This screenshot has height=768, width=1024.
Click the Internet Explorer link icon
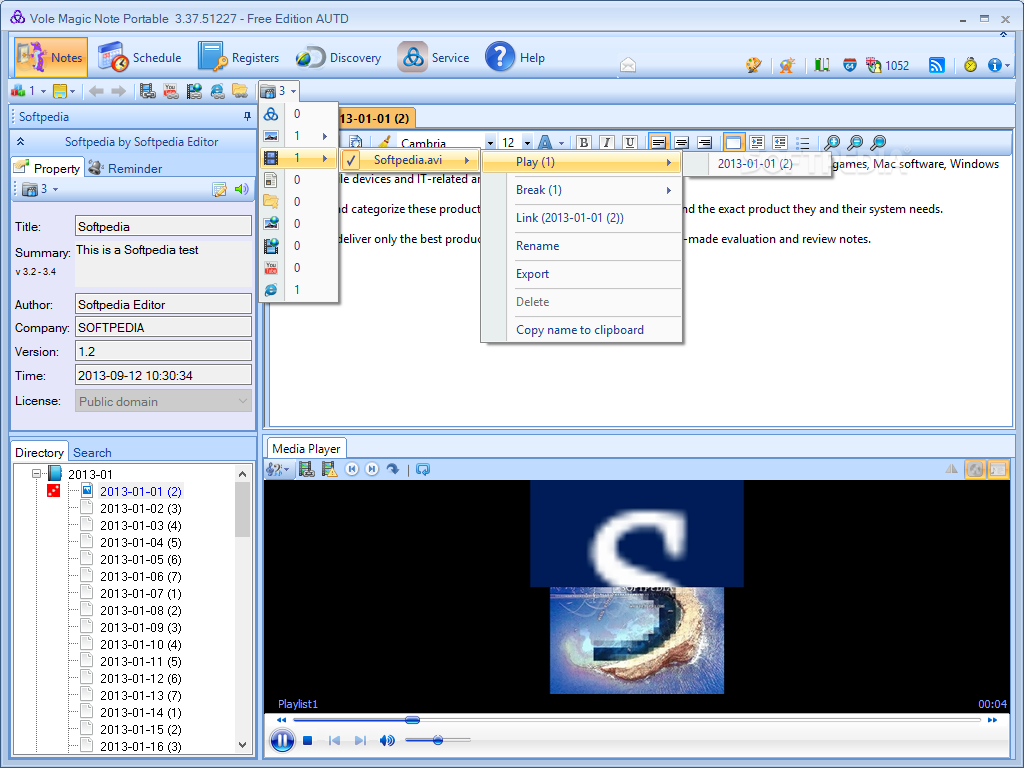217,91
